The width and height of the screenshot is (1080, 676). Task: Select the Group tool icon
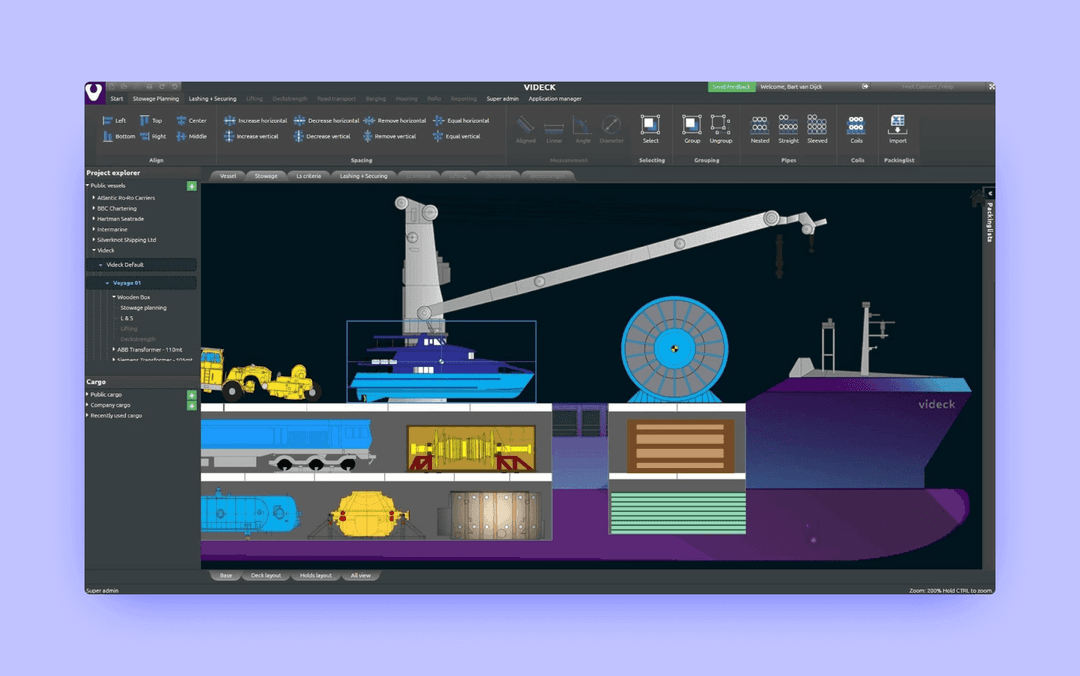point(692,124)
